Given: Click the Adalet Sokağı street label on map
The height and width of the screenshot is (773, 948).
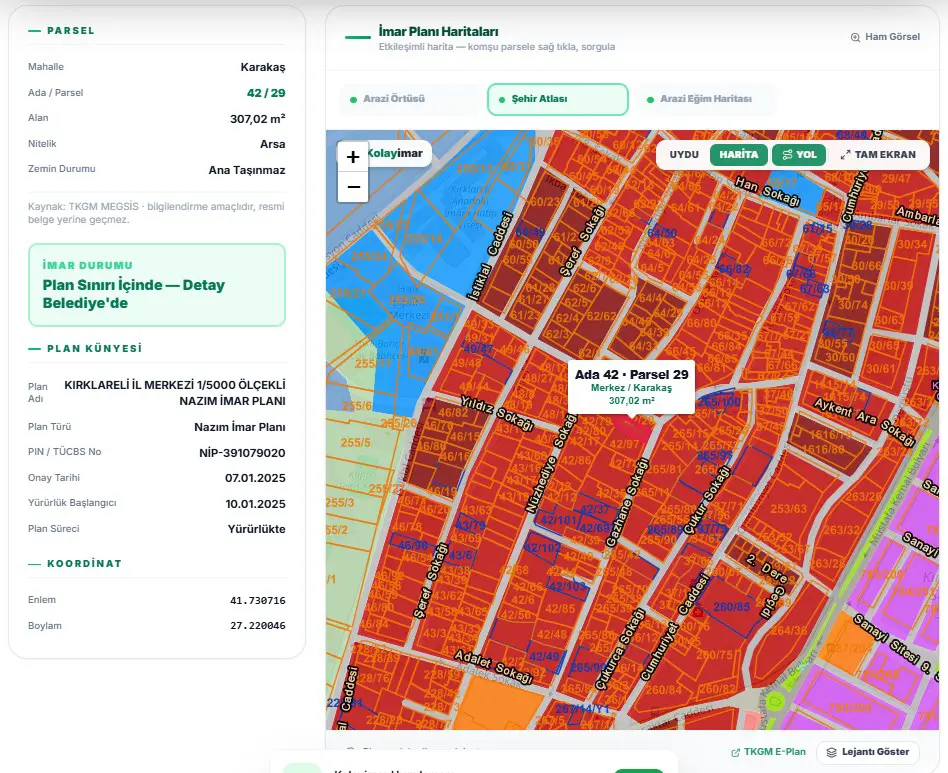Looking at the screenshot, I should [493, 667].
